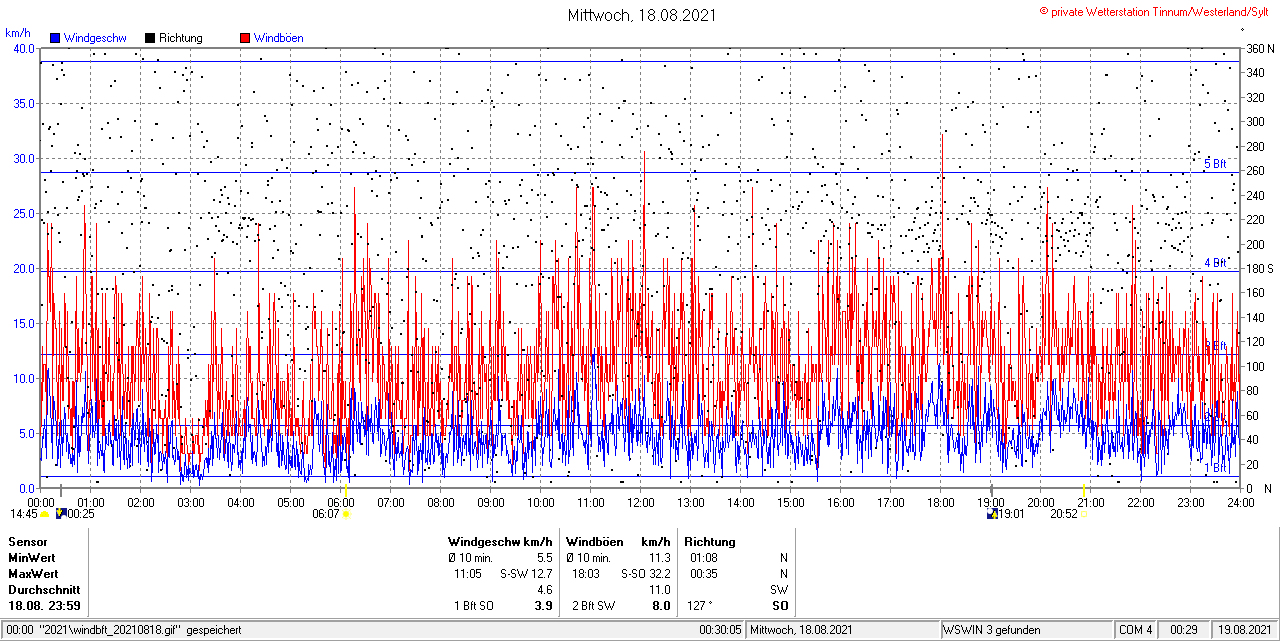
Task: Click the moonset icon beside 00:25
Action: click(60, 513)
